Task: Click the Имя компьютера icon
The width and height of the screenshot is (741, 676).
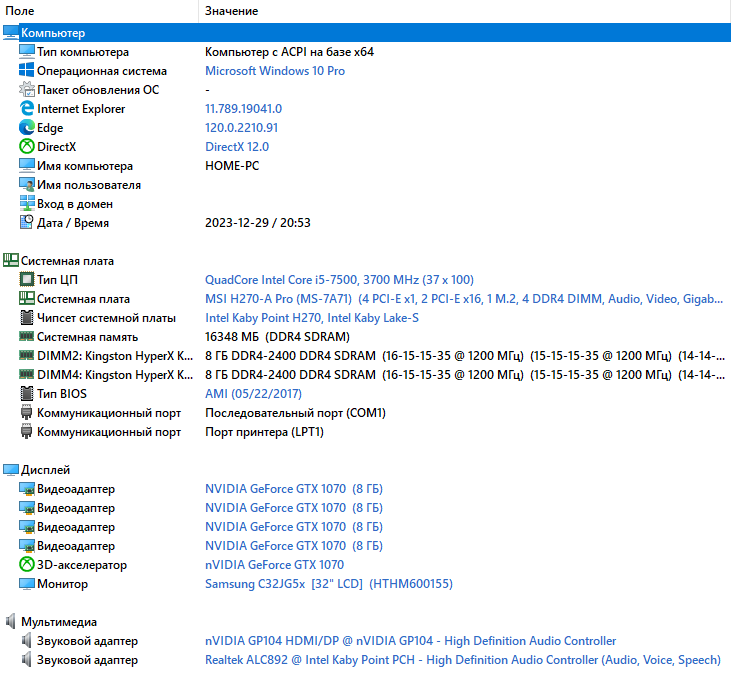Action: pos(26,165)
